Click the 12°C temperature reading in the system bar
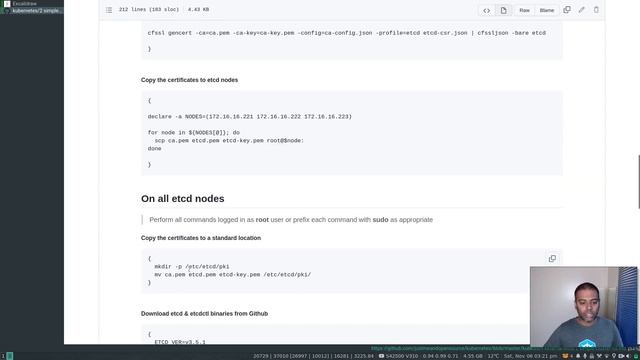Screen dimensions: 640x360 pyautogui.click(x=493, y=356)
